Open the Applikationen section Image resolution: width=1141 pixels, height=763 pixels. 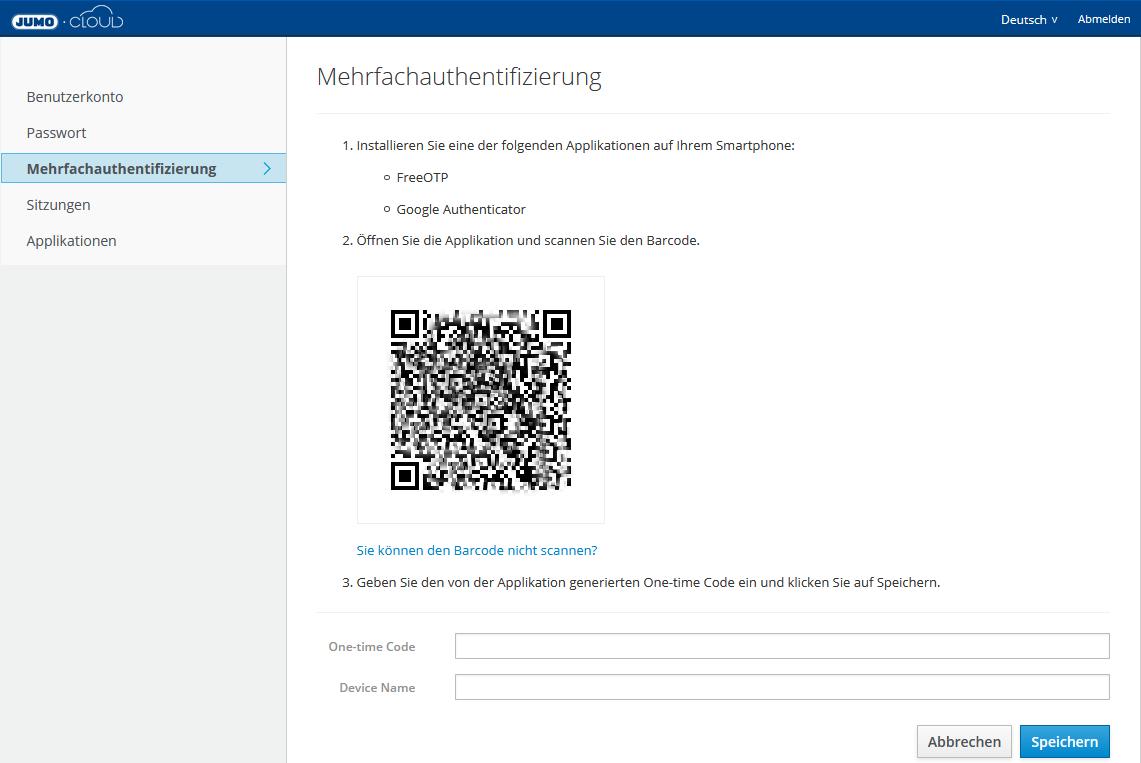(71, 240)
